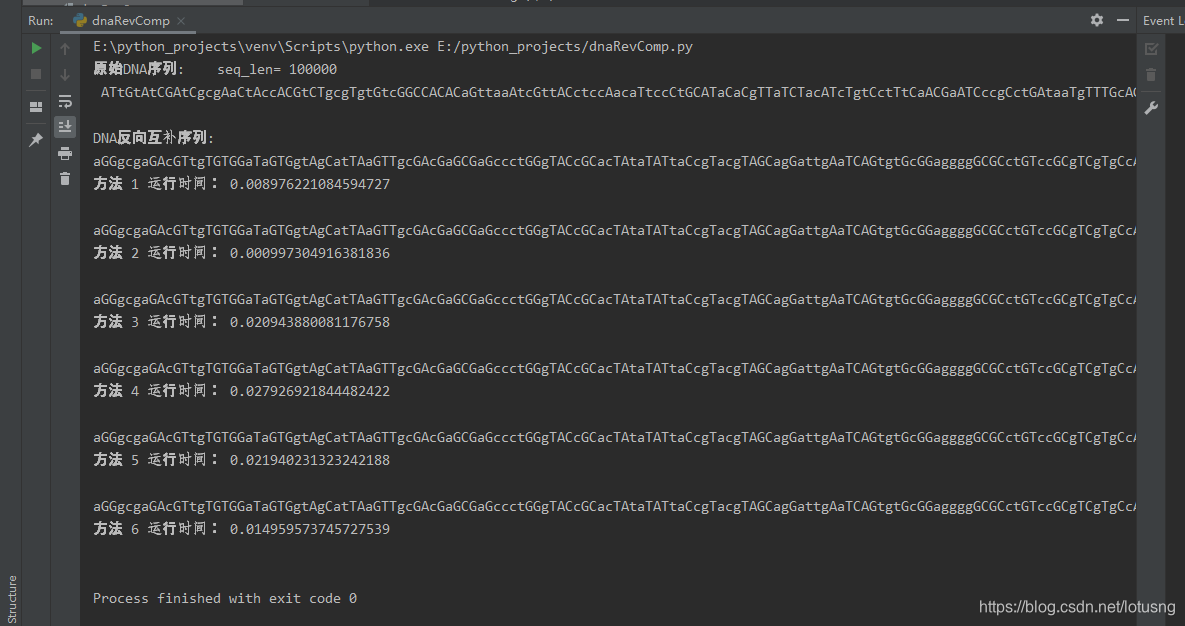Click the 方法 6 runtime value 0.014959573745727539
1185x626 pixels.
310,529
